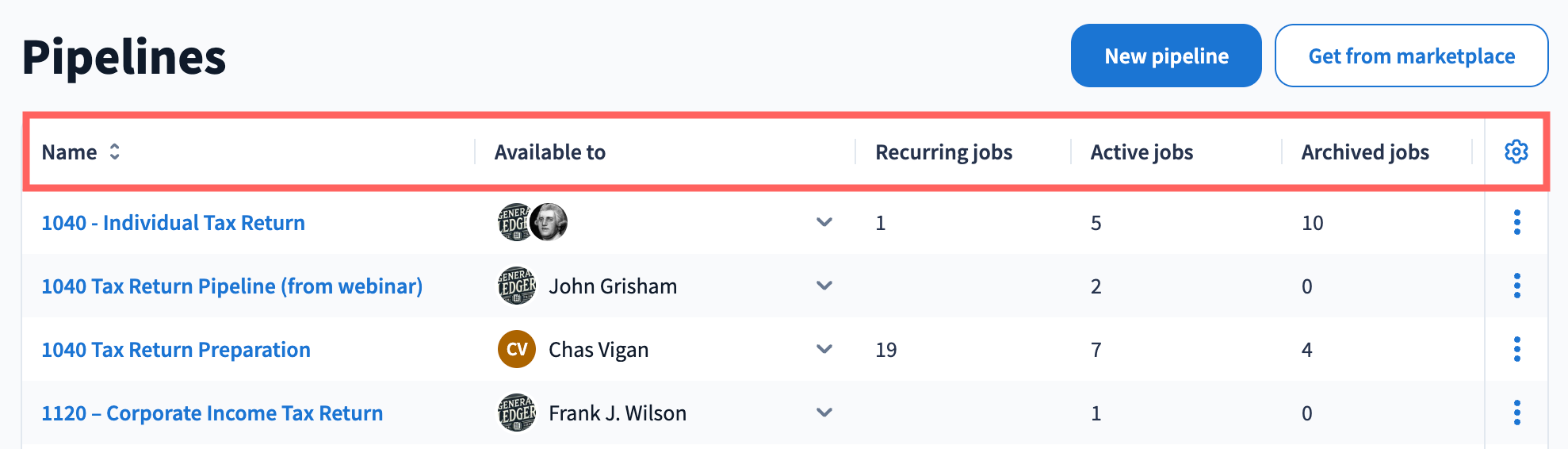Open three-dot menu for 1040 Tax Return Pipeline (from webinar)
The image size is (1568, 449).
[x=1516, y=286]
